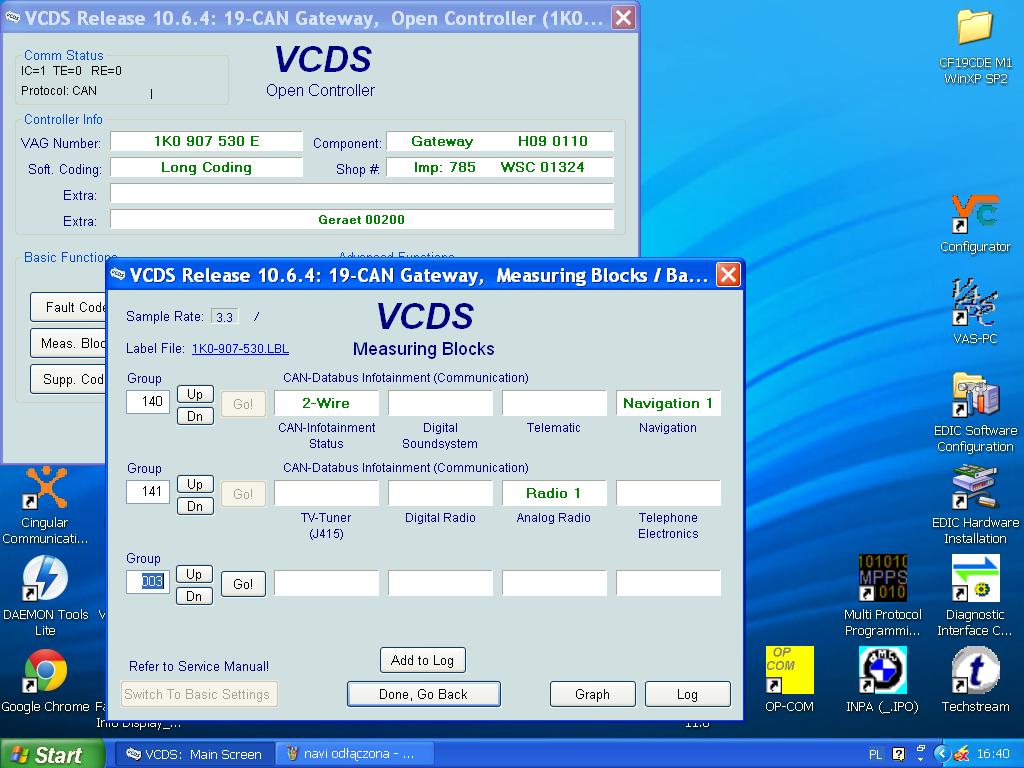Launch the Configurator desktop shortcut
This screenshot has height=768, width=1024.
(975, 224)
